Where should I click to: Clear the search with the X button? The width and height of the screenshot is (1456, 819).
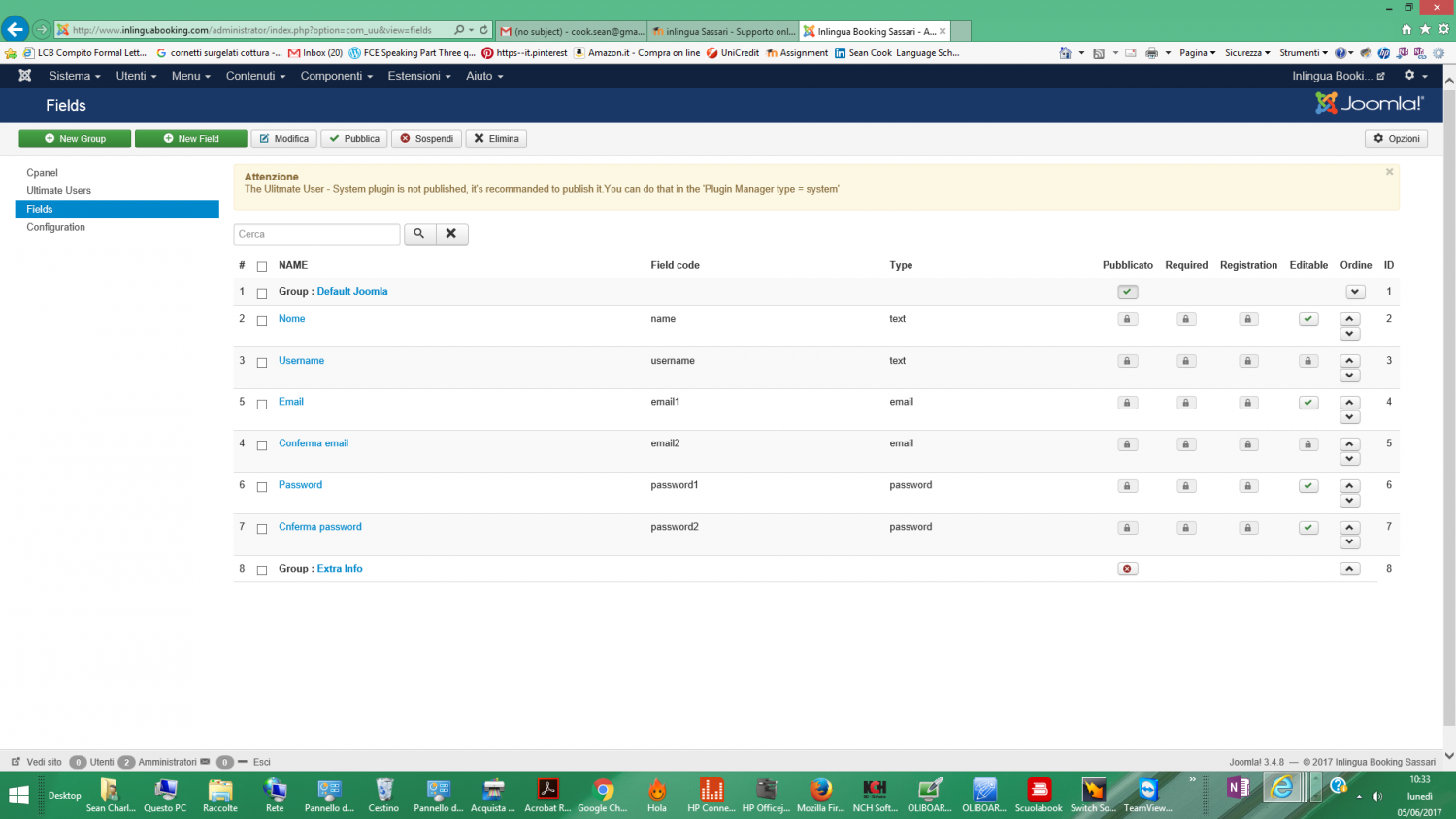451,234
